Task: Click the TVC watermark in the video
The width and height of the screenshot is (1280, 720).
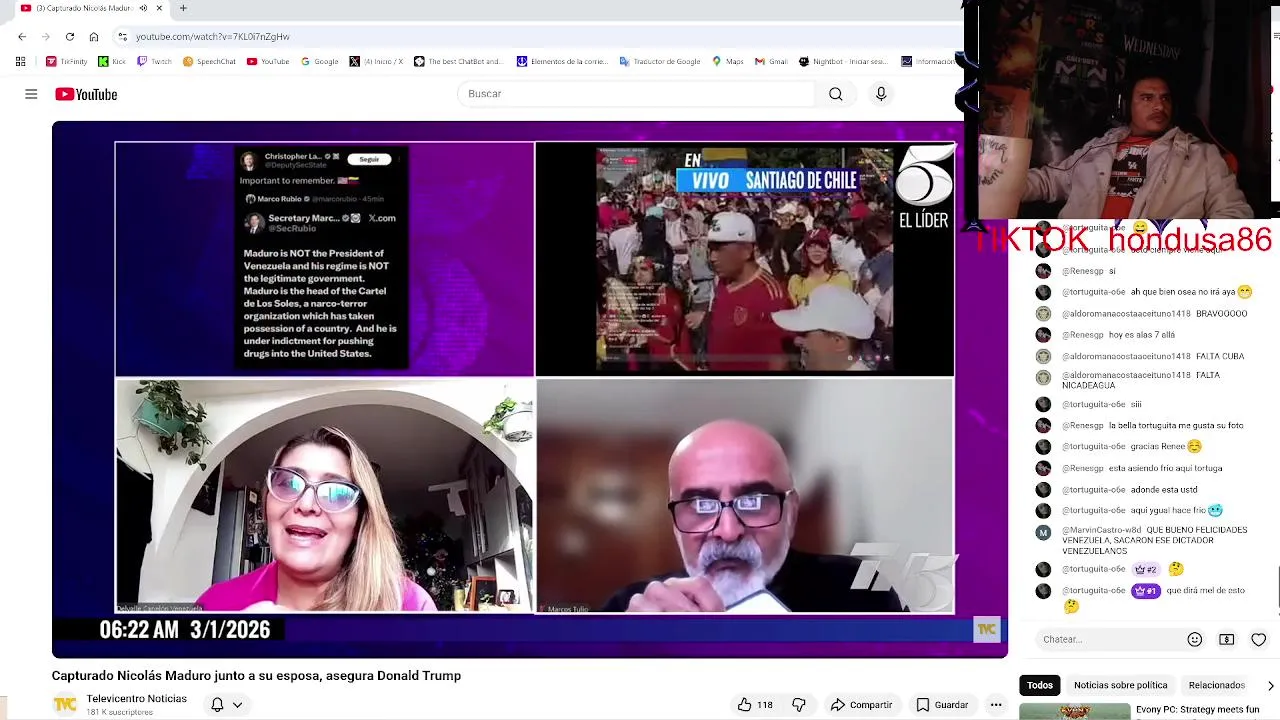Action: pyautogui.click(x=986, y=629)
